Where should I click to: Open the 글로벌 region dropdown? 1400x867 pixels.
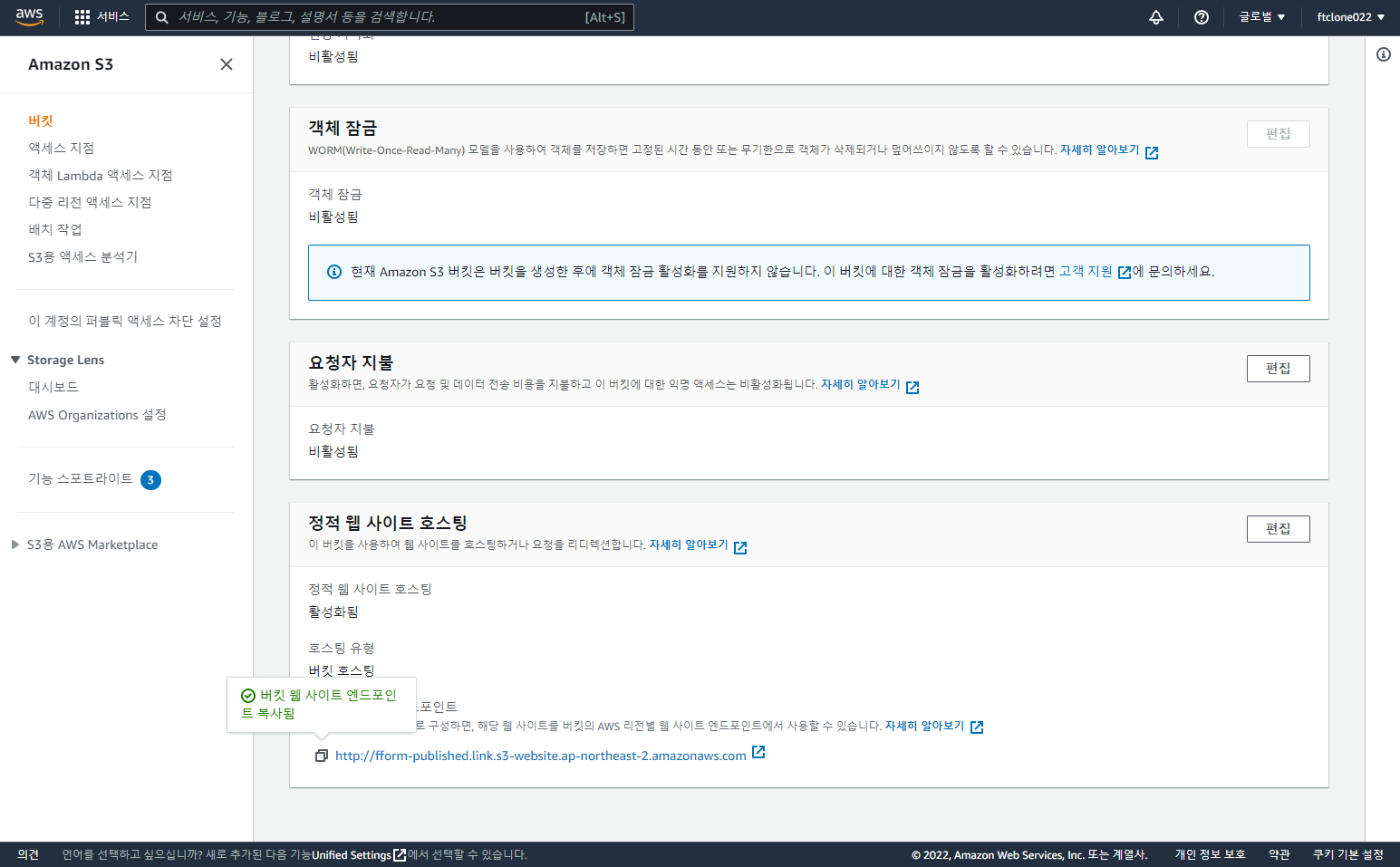[1262, 17]
